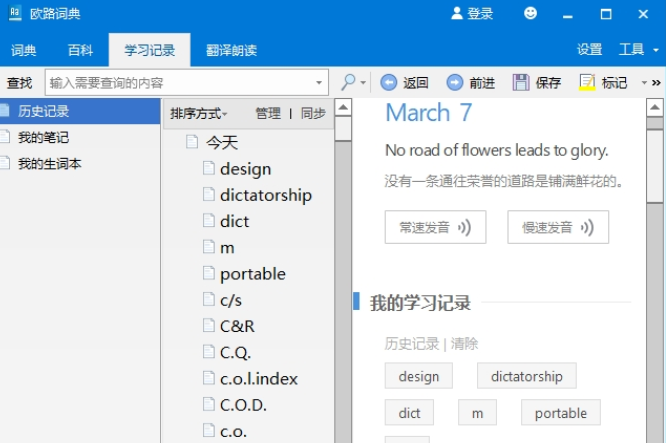The width and height of the screenshot is (666, 443).
Task: Click the magnifier search icon
Action: tap(348, 83)
